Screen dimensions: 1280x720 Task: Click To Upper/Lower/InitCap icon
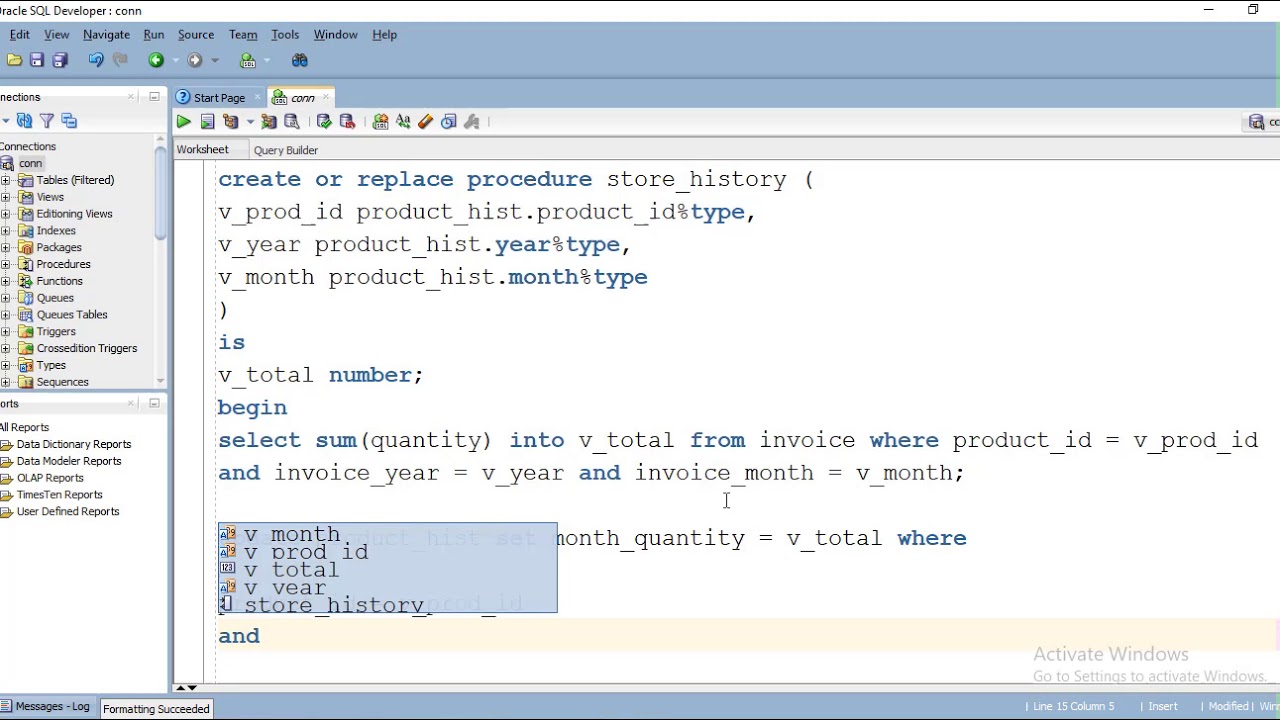coord(403,122)
